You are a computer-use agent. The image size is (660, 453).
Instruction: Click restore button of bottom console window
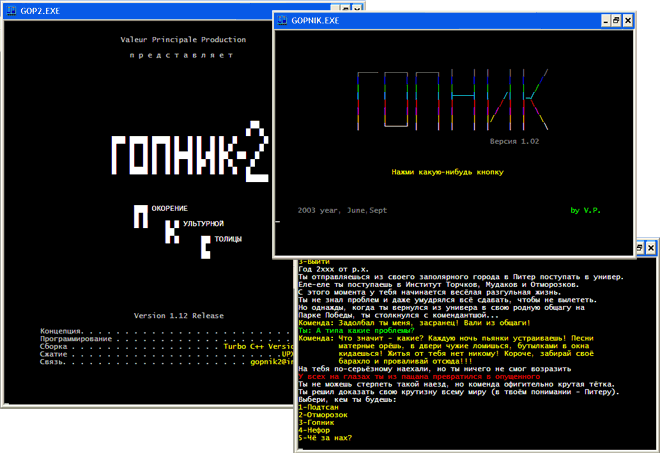(639, 248)
